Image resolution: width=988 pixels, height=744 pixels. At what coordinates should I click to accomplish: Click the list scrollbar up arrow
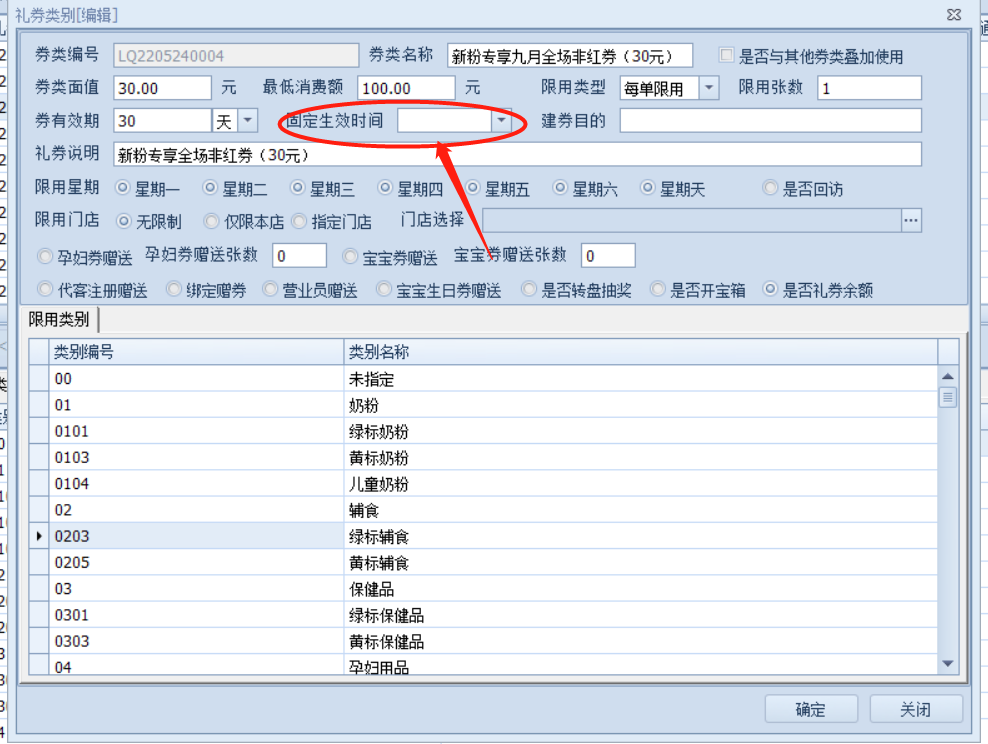pyautogui.click(x=948, y=376)
